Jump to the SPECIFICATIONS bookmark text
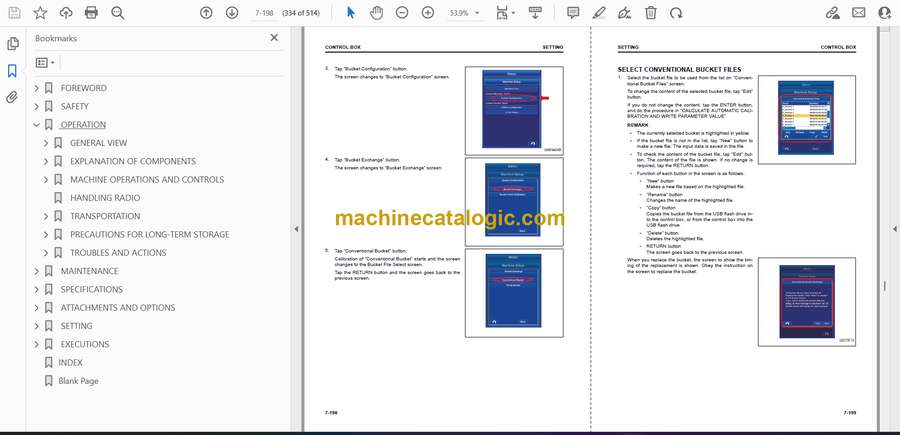This screenshot has height=435, width=900. coord(92,289)
